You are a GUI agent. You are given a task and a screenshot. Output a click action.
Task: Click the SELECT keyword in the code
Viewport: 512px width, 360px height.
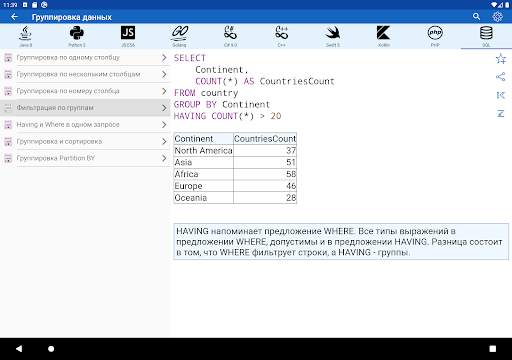pyautogui.click(x=190, y=58)
